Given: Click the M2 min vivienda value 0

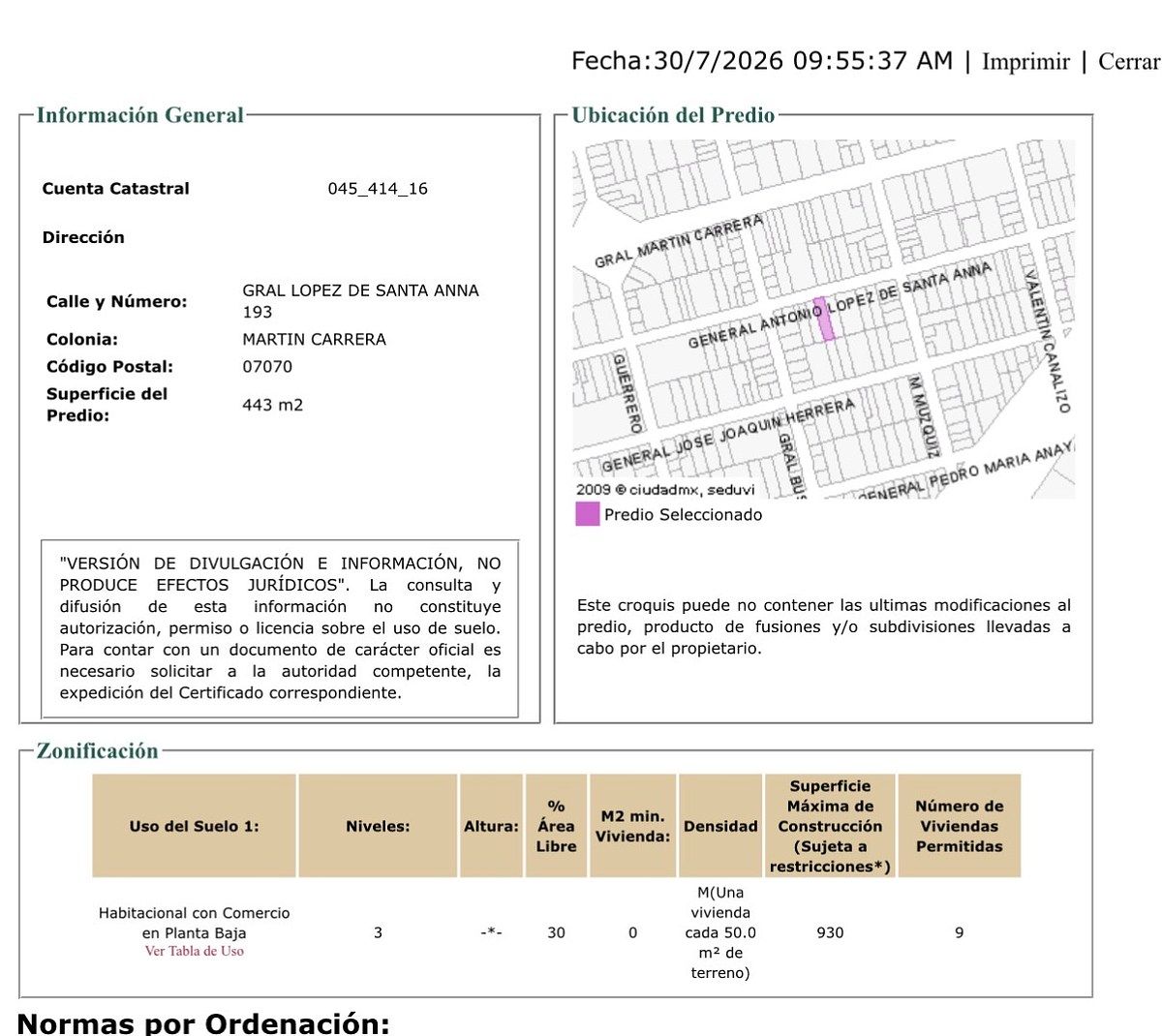Looking at the screenshot, I should 632,932.
